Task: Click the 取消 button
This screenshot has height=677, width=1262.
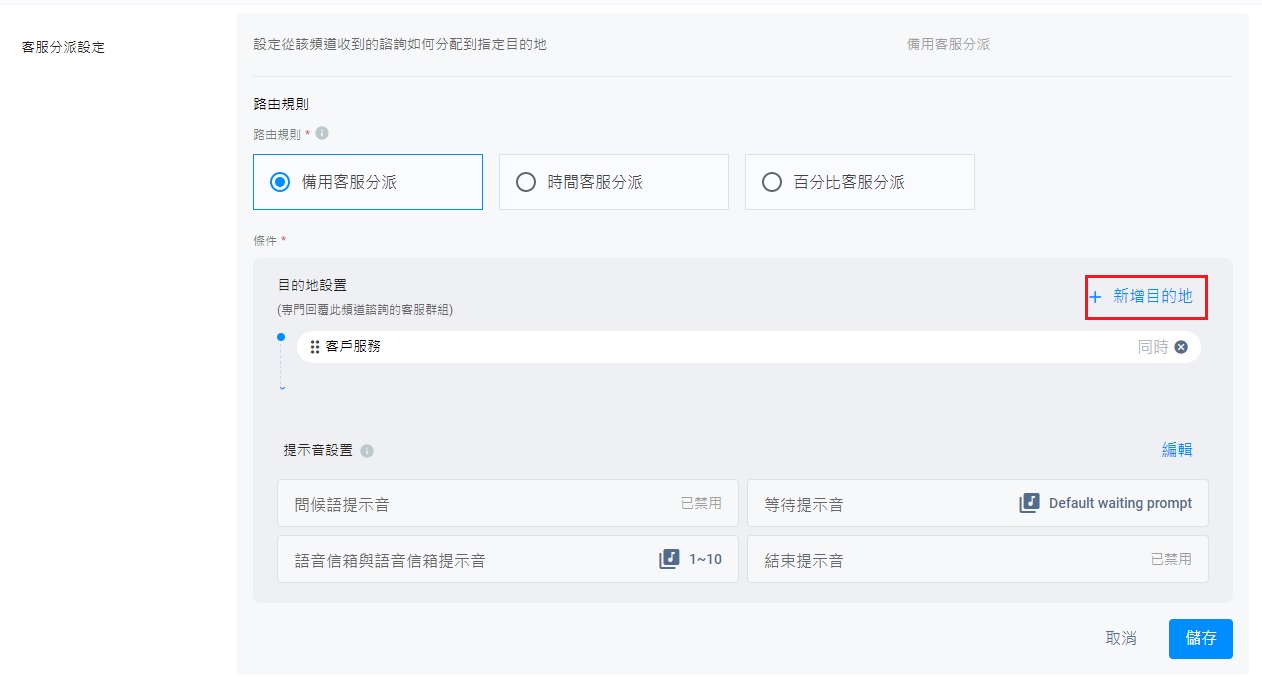Action: 1121,638
